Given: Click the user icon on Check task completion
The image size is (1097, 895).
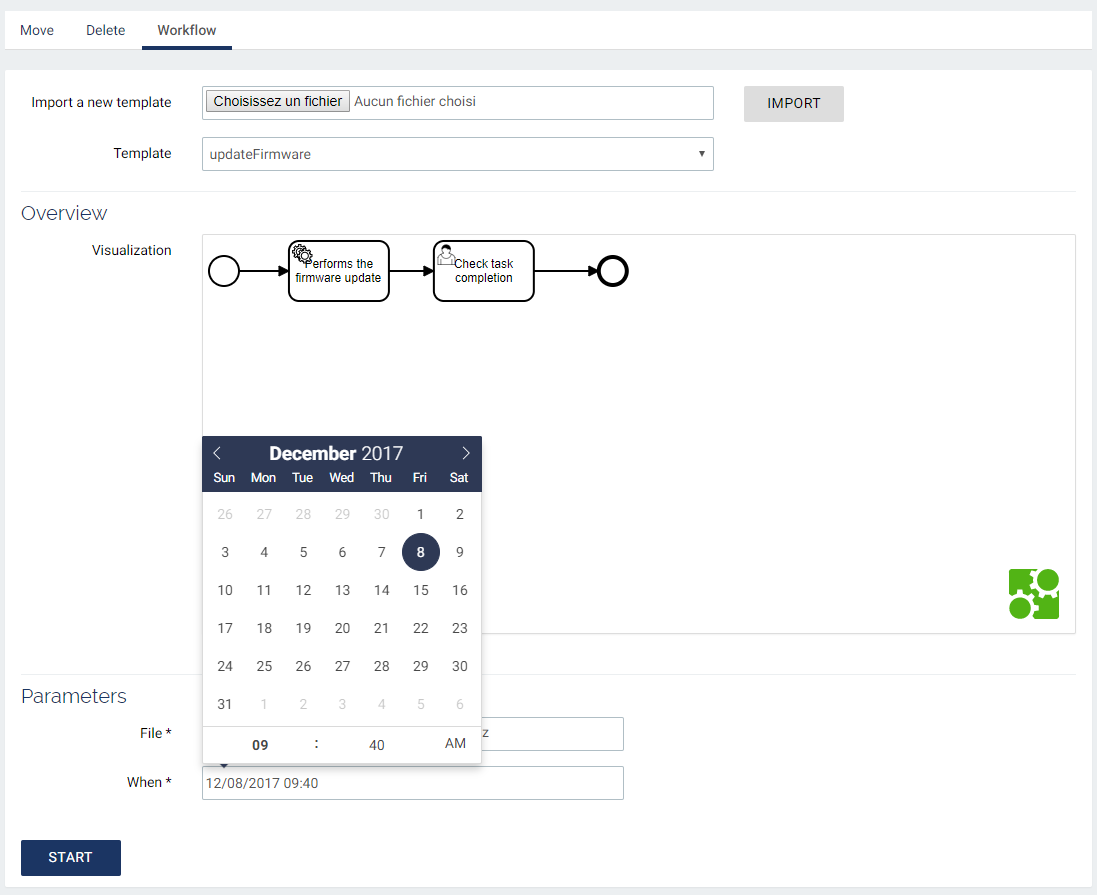Looking at the screenshot, I should pyautogui.click(x=446, y=254).
